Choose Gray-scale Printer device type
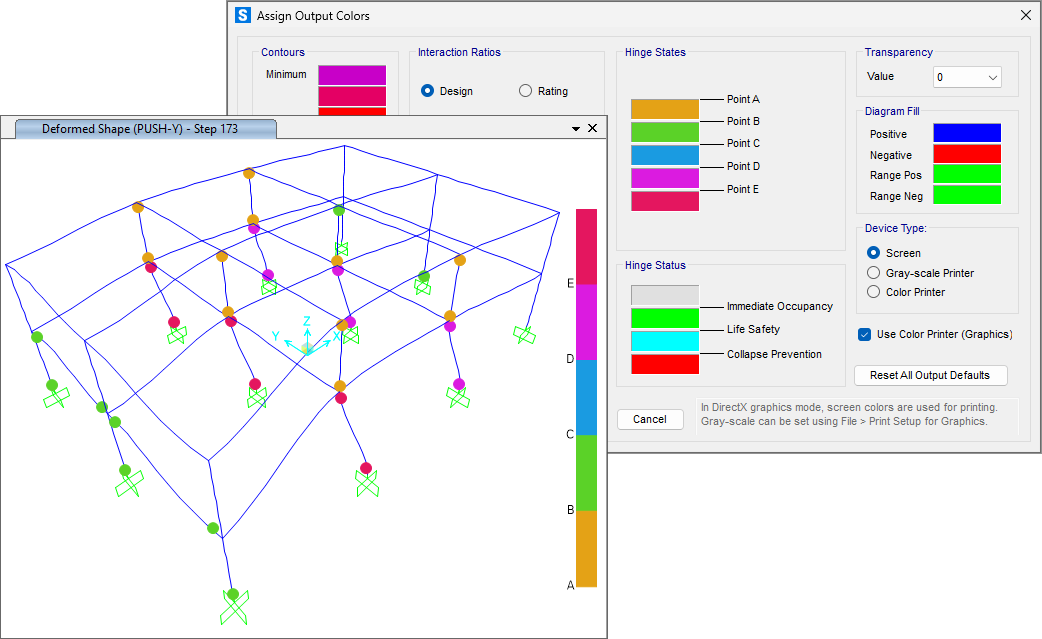This screenshot has height=639, width=1042. pyautogui.click(x=874, y=273)
